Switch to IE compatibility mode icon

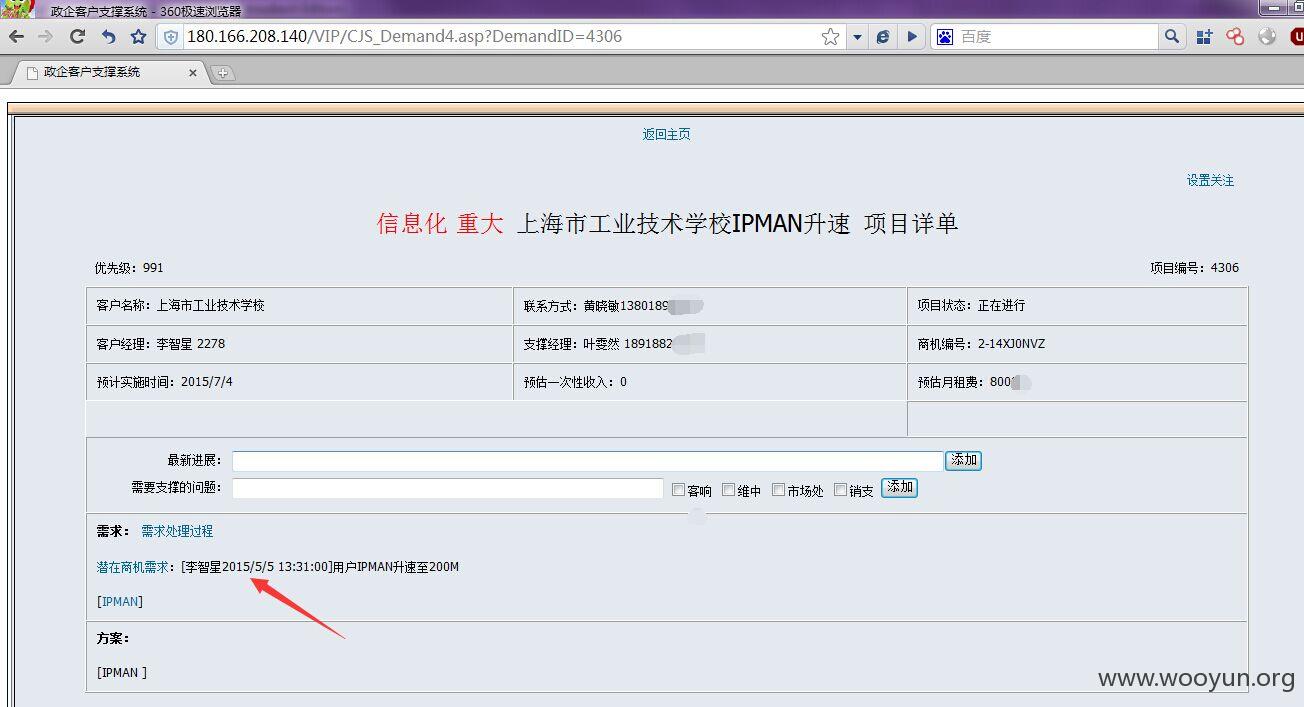click(x=883, y=37)
